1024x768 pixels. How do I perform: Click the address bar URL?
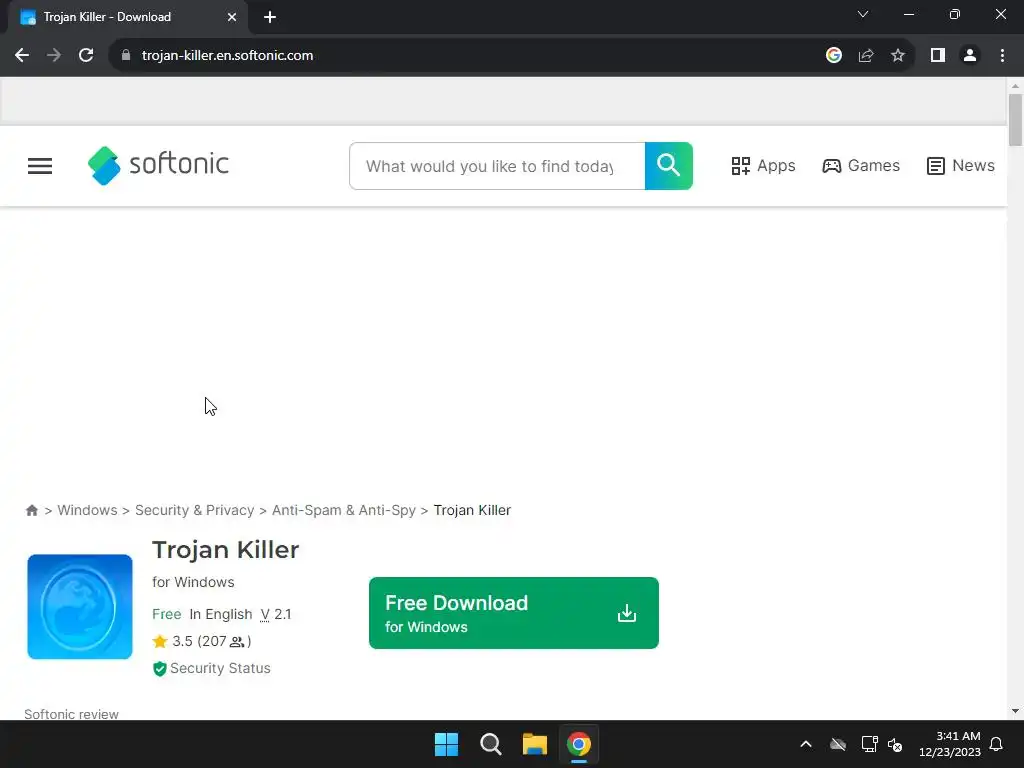[x=227, y=56]
